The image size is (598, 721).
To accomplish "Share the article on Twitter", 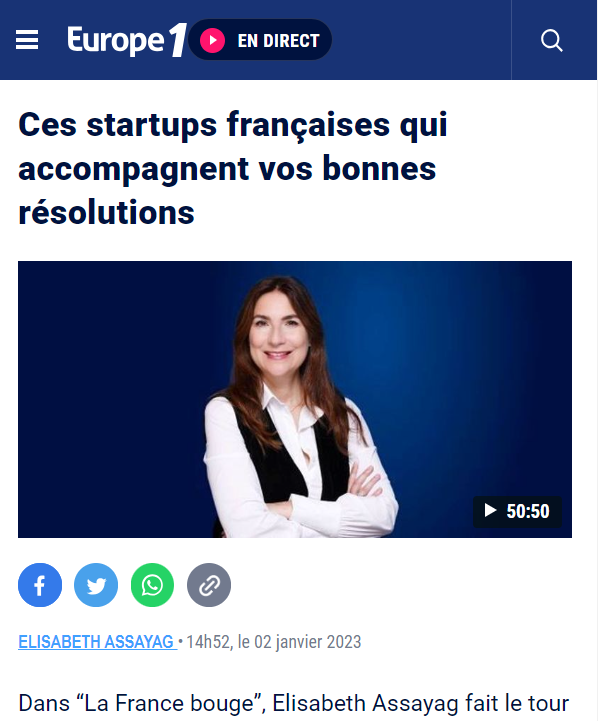I will click(x=96, y=585).
